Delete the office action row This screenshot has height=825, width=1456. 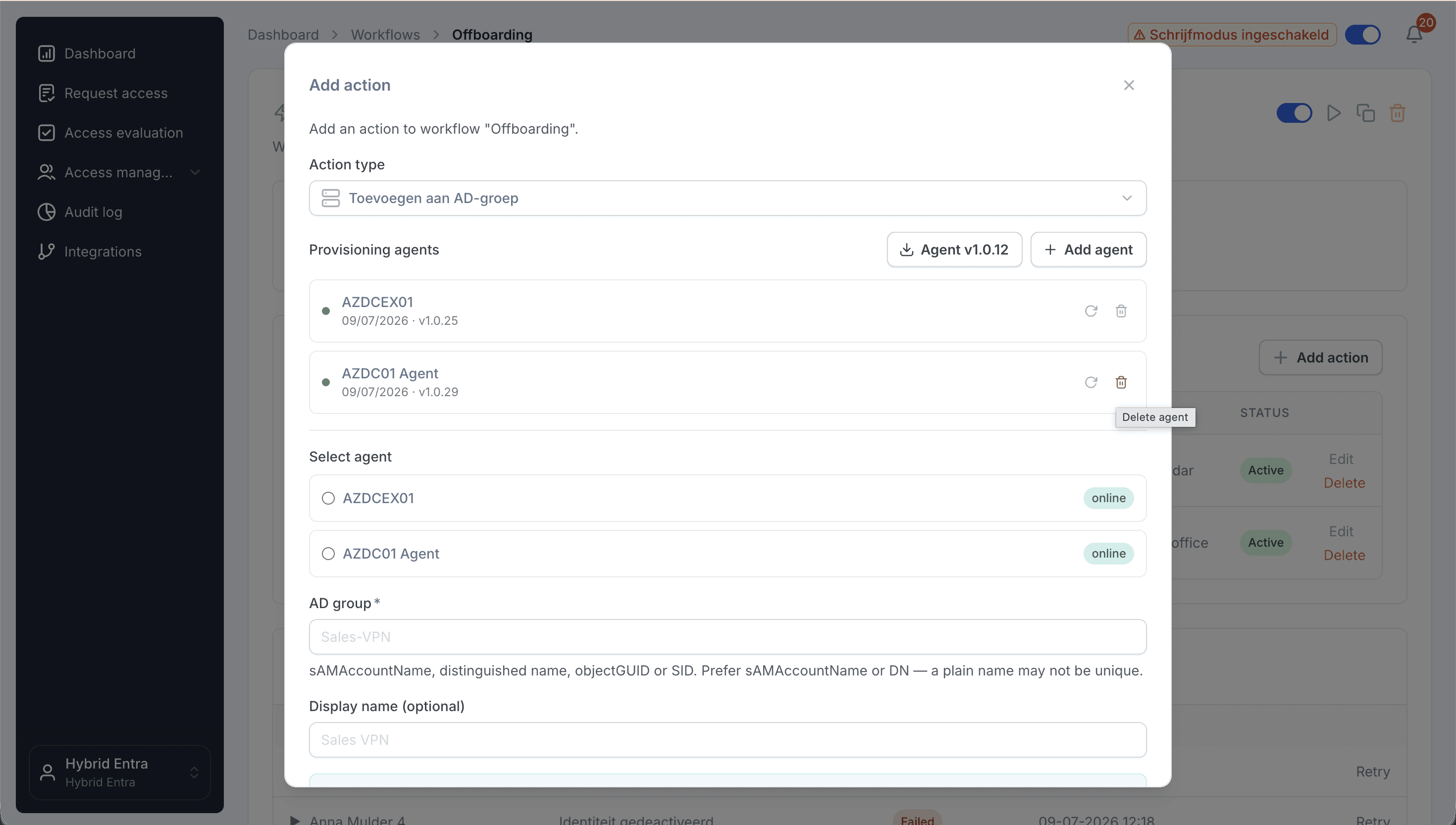pos(1345,555)
